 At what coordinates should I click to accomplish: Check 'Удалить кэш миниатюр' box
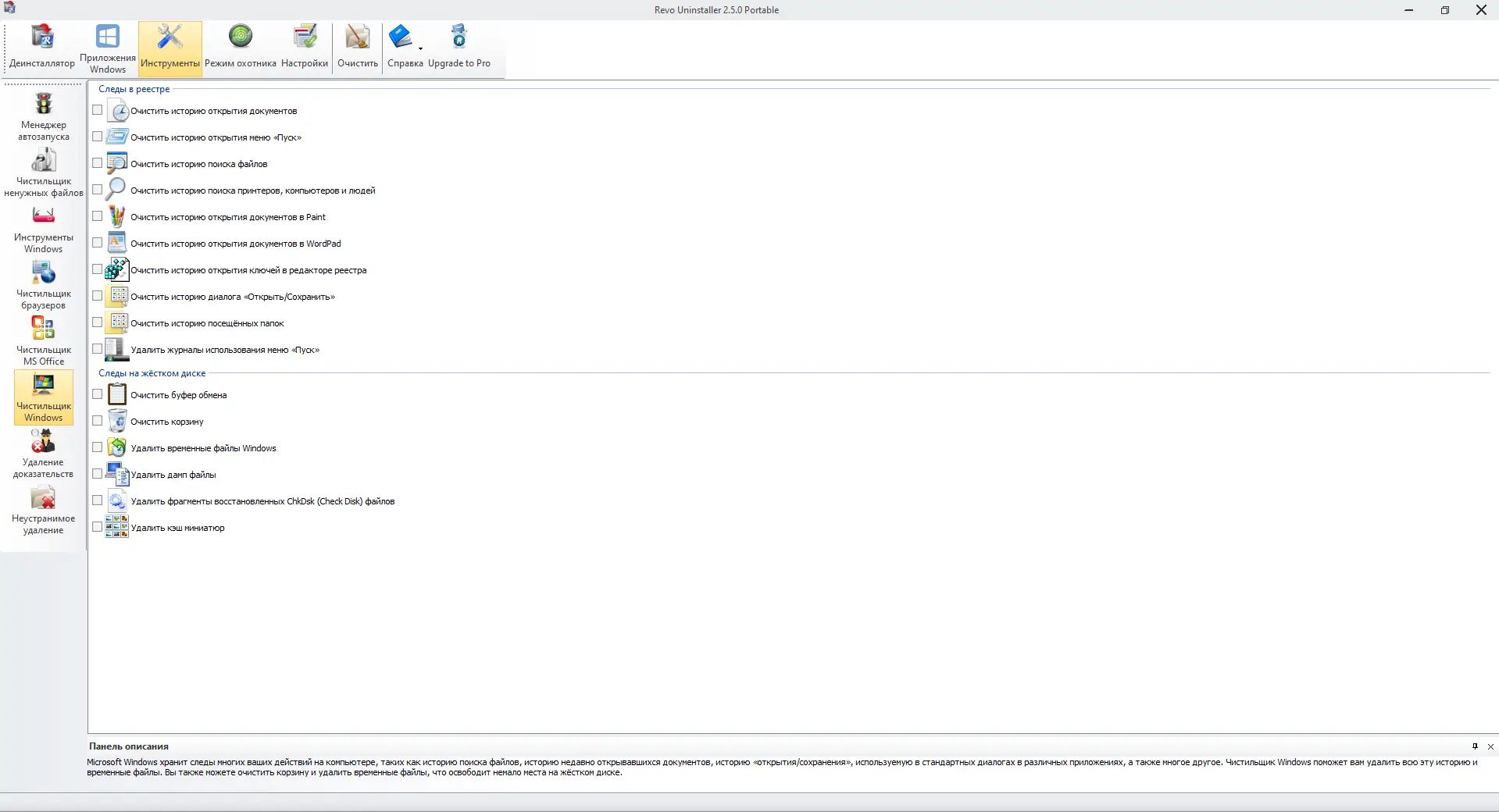click(98, 527)
